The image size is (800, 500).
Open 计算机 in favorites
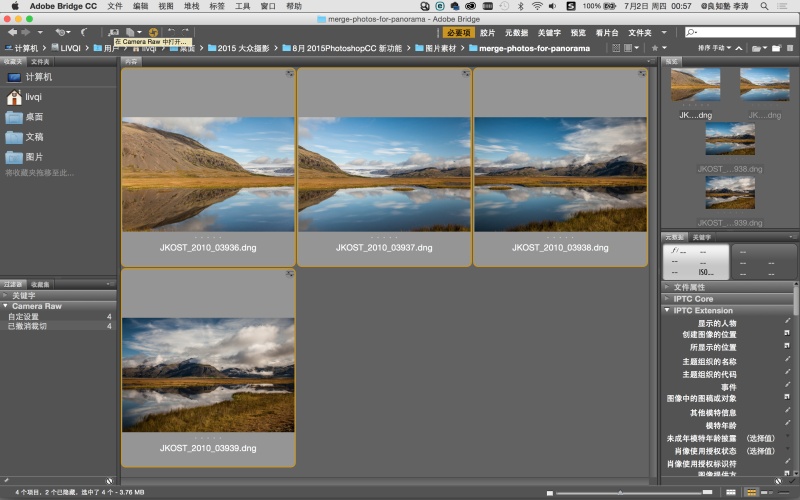(x=30, y=77)
